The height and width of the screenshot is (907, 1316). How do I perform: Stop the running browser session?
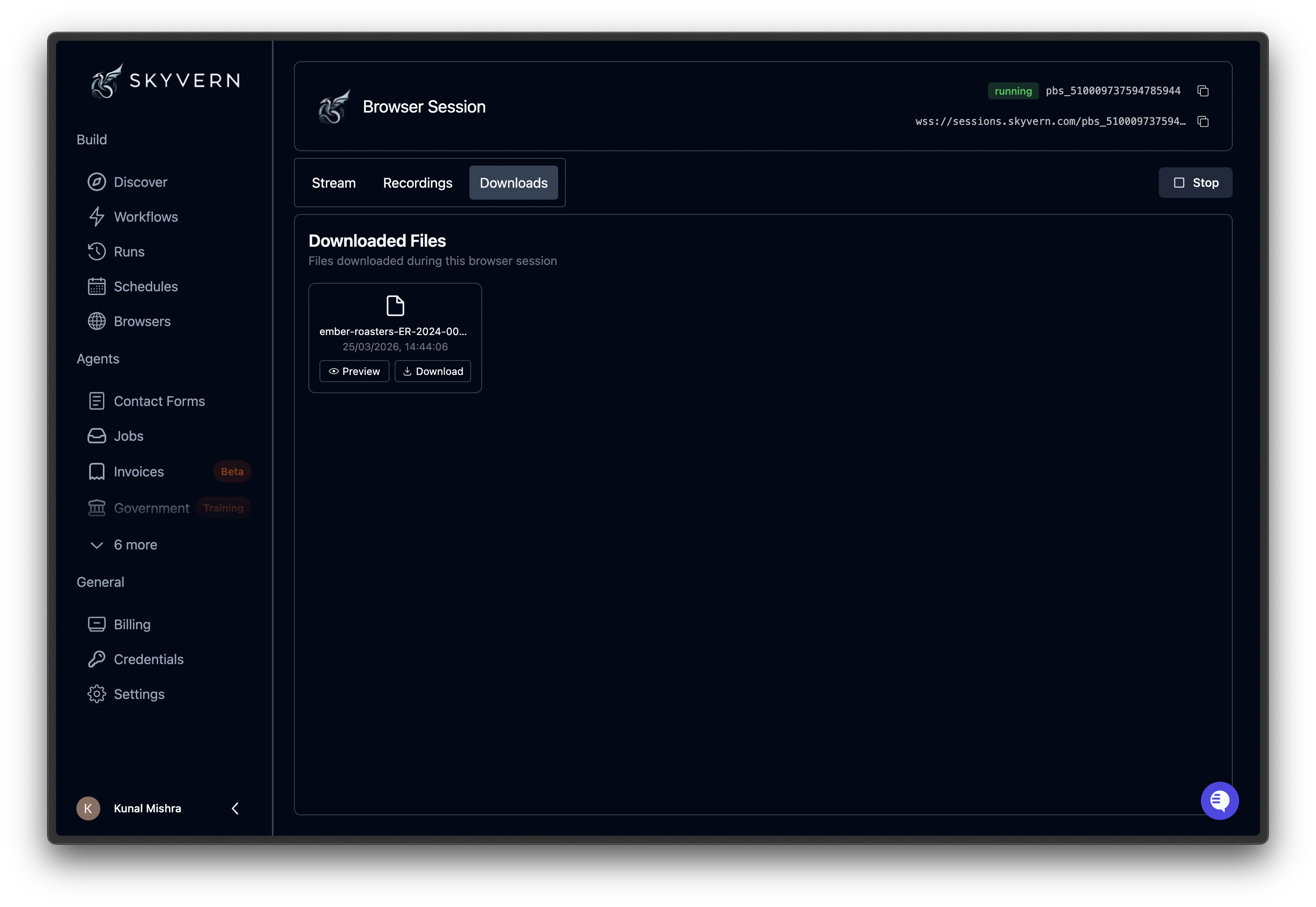1195,183
